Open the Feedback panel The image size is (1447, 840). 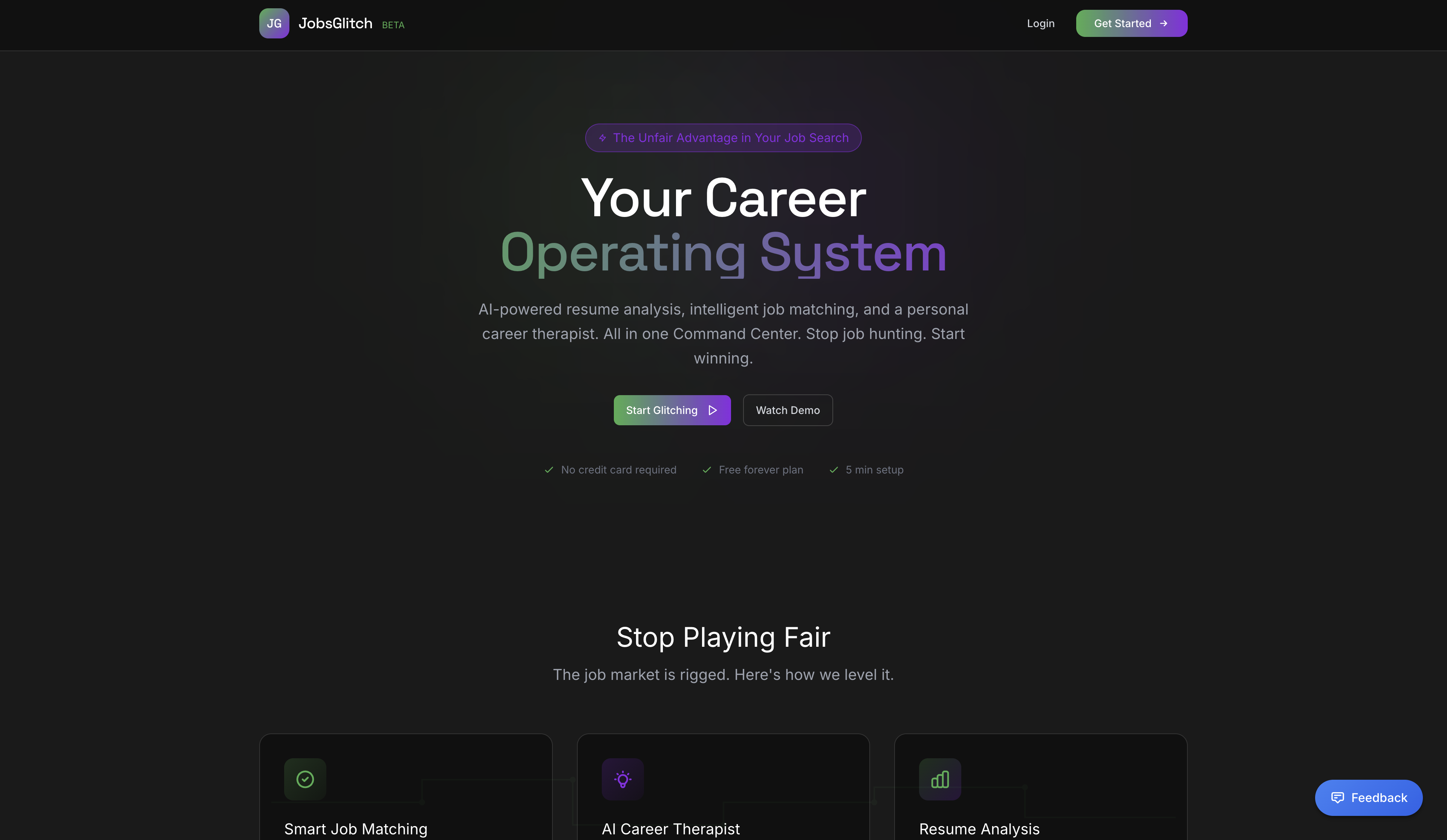coord(1369,797)
